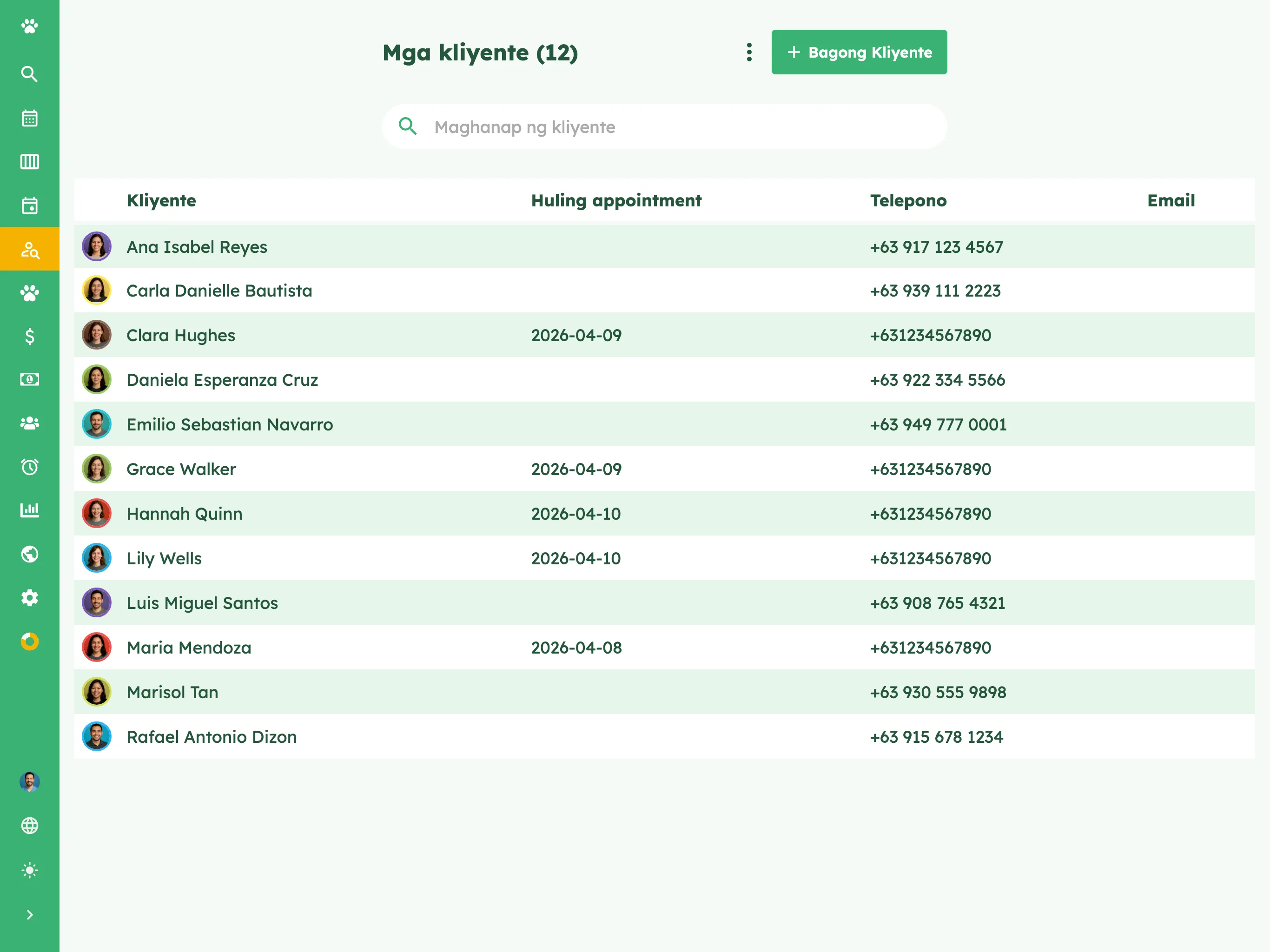Open the cash banknote icon
The width and height of the screenshot is (1270, 952).
pos(29,379)
